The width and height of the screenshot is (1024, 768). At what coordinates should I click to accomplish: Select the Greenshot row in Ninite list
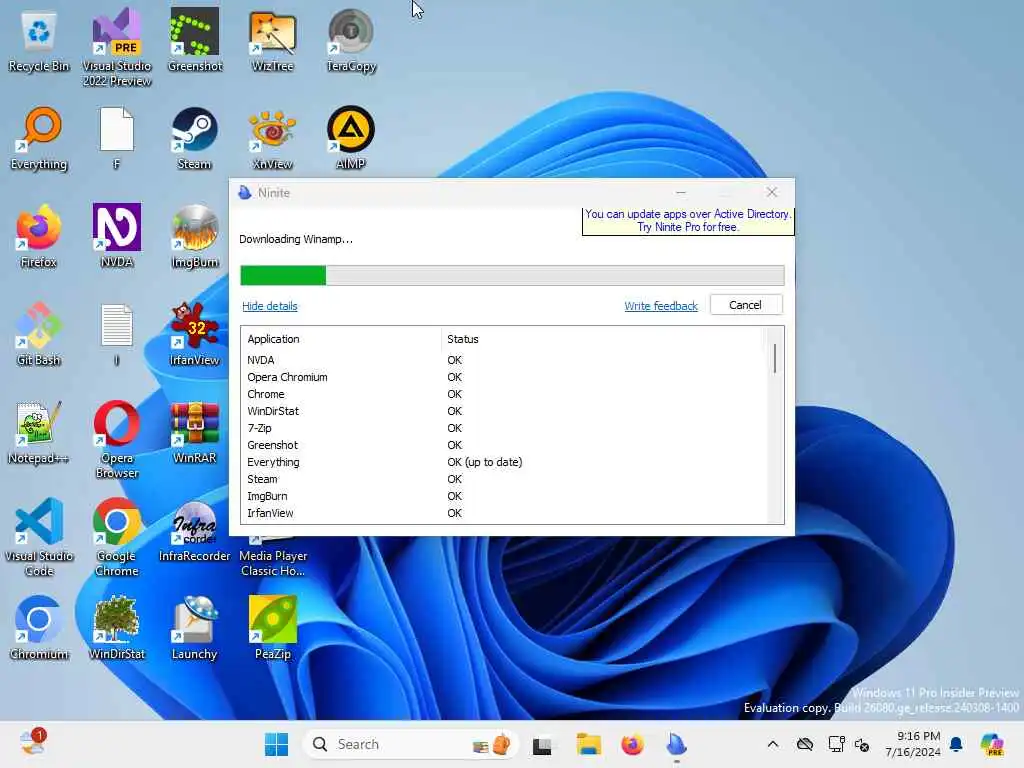click(504, 445)
